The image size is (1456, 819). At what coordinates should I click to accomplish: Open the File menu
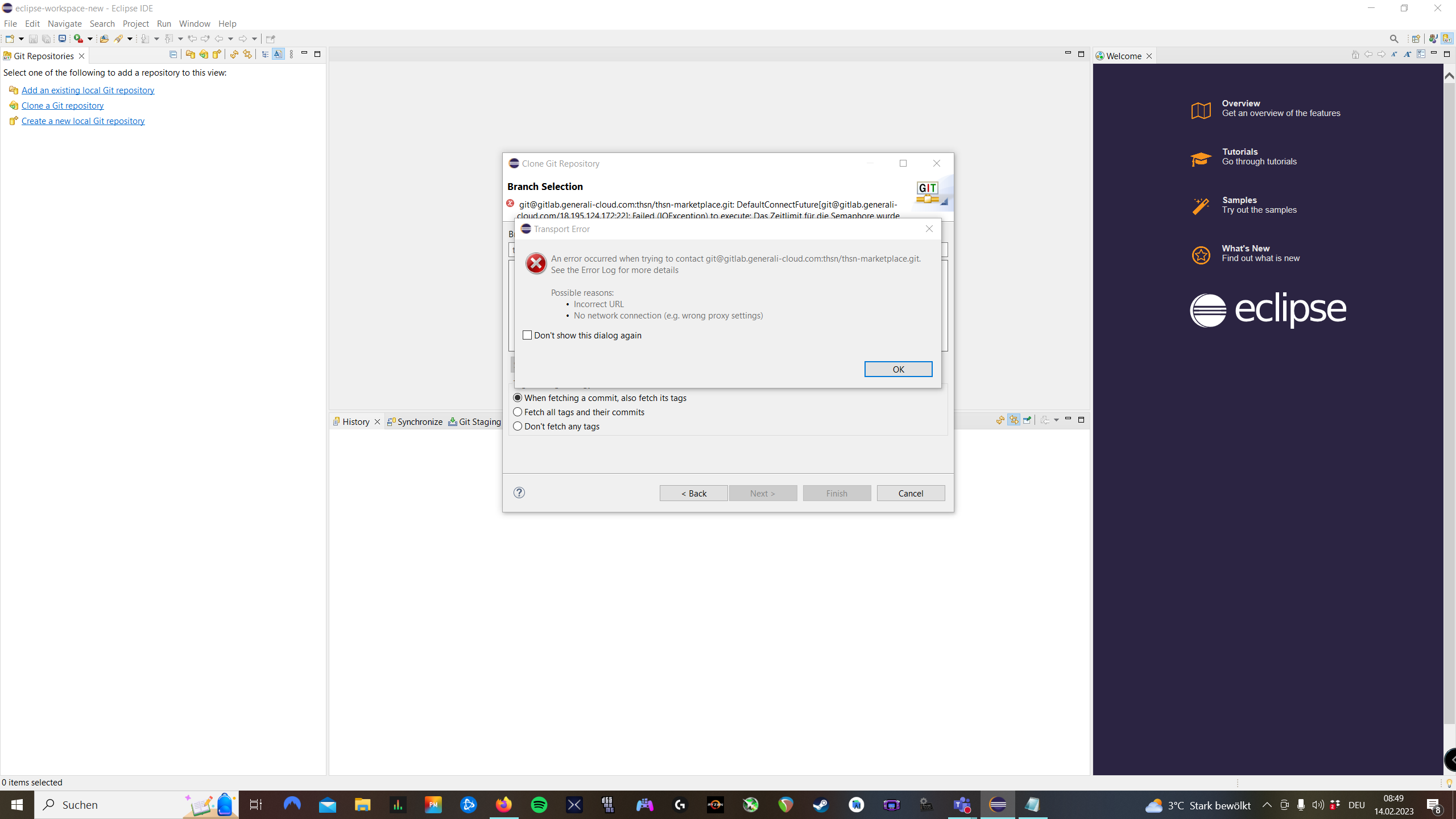[x=10, y=23]
